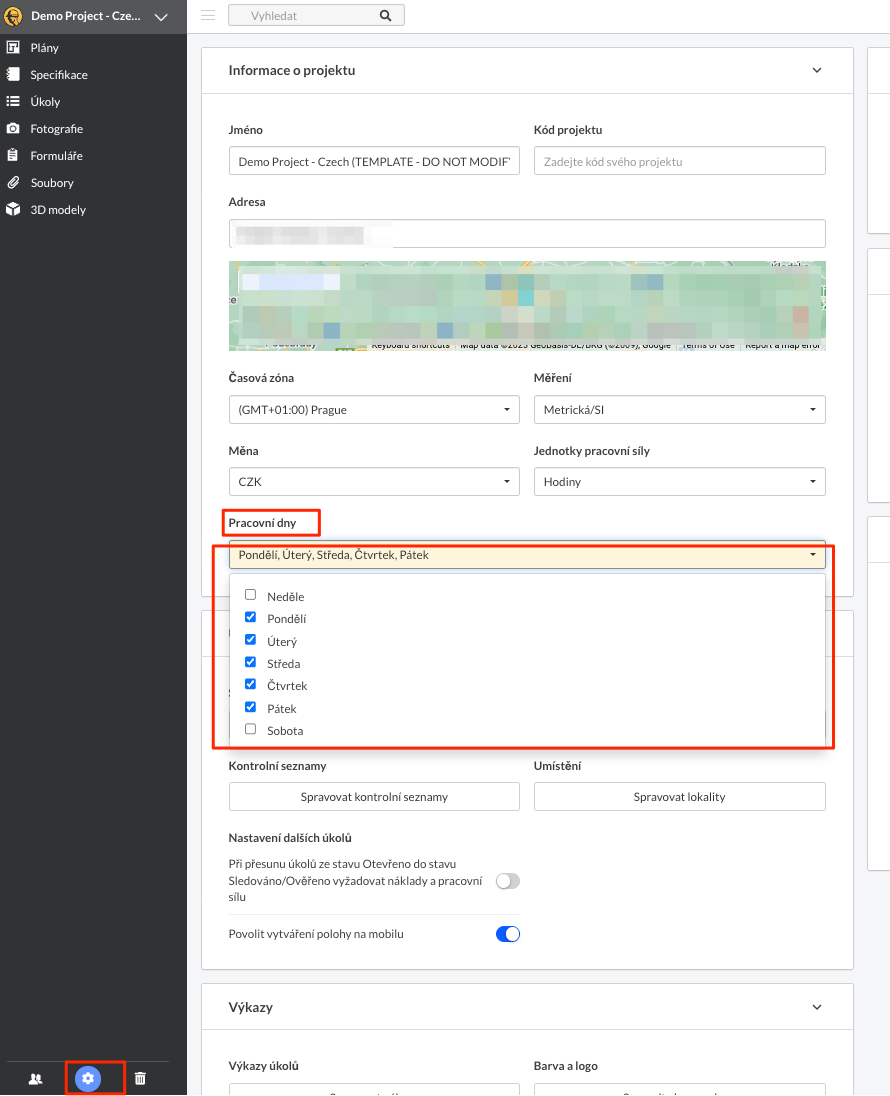
Task: Go to Specifikace in sidebar
Action: tap(59, 75)
